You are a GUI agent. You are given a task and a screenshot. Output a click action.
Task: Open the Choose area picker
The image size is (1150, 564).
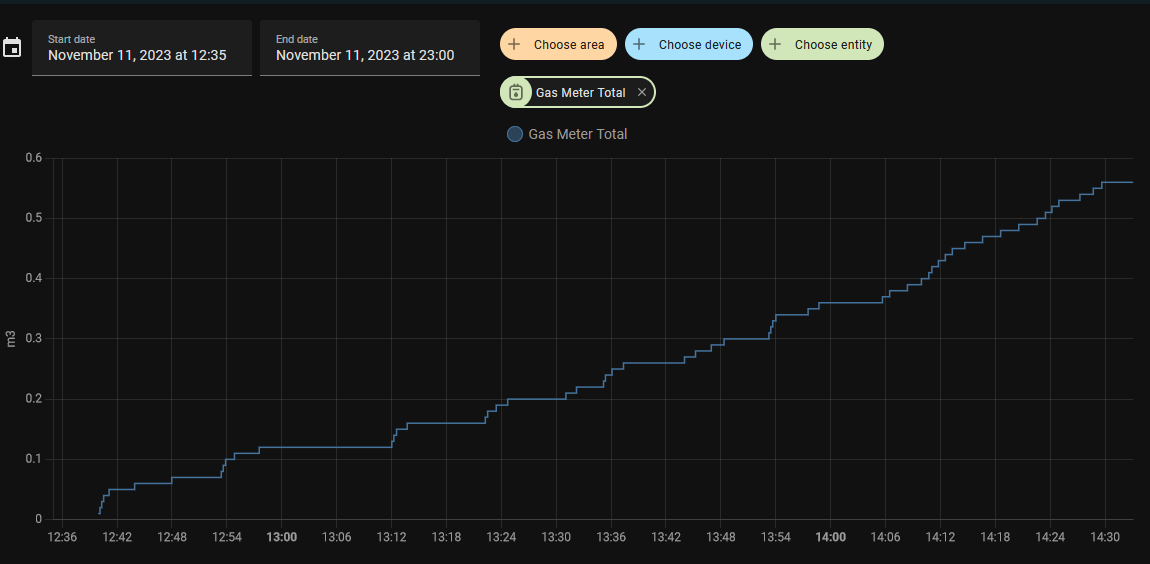(568, 45)
